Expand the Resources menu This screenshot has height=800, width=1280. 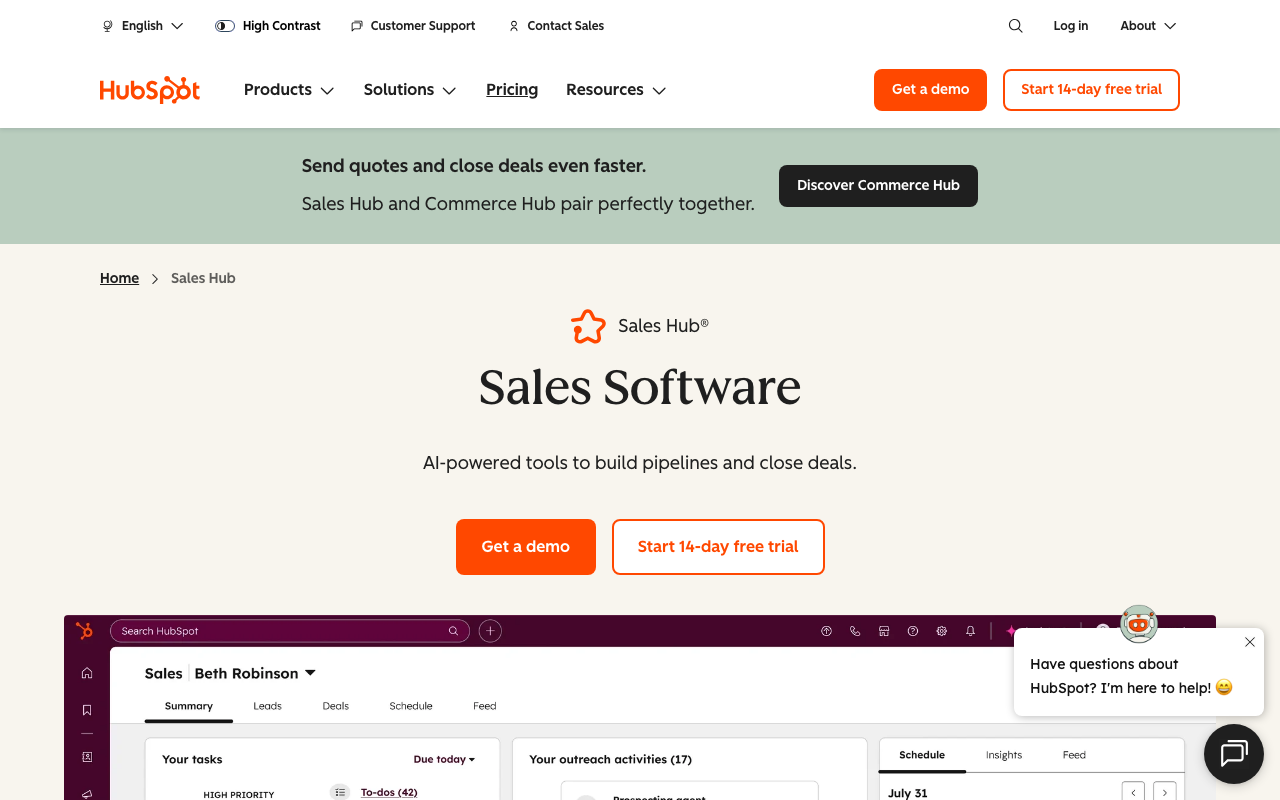click(x=616, y=90)
